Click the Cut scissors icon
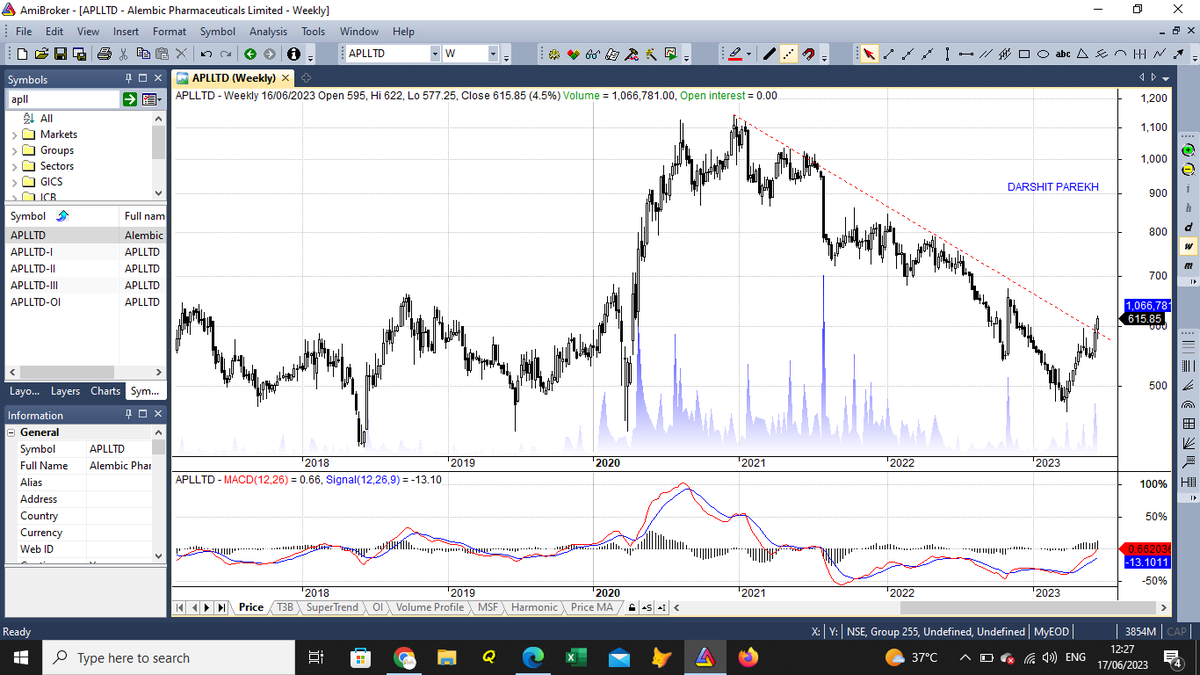This screenshot has width=1200, height=675. (123, 54)
